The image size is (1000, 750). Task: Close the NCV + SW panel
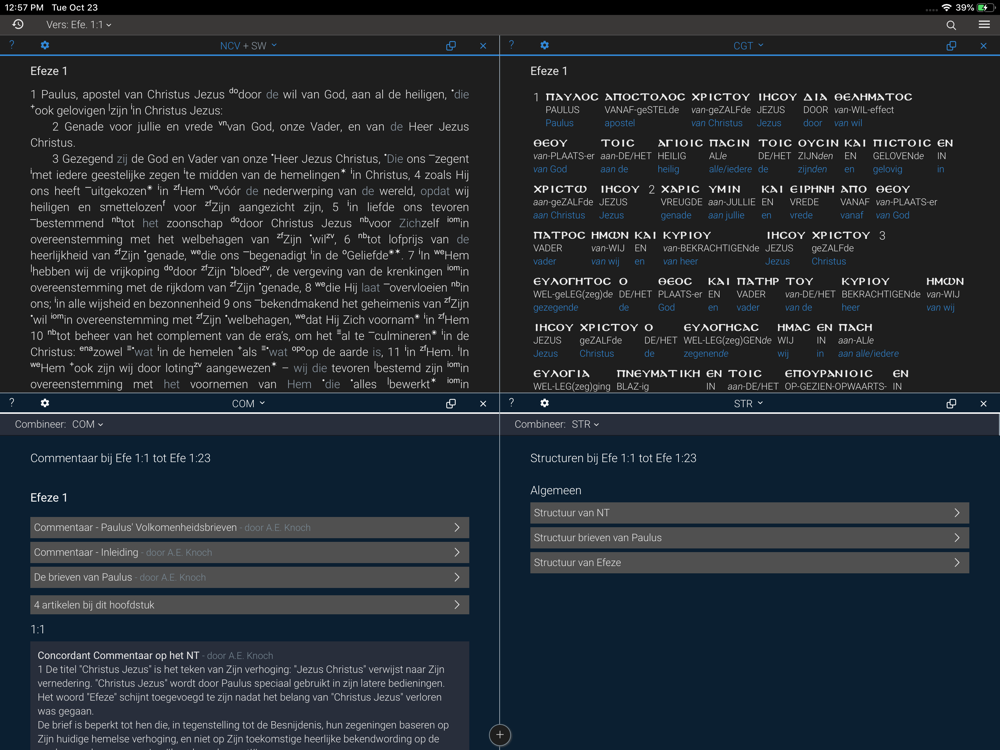[483, 46]
